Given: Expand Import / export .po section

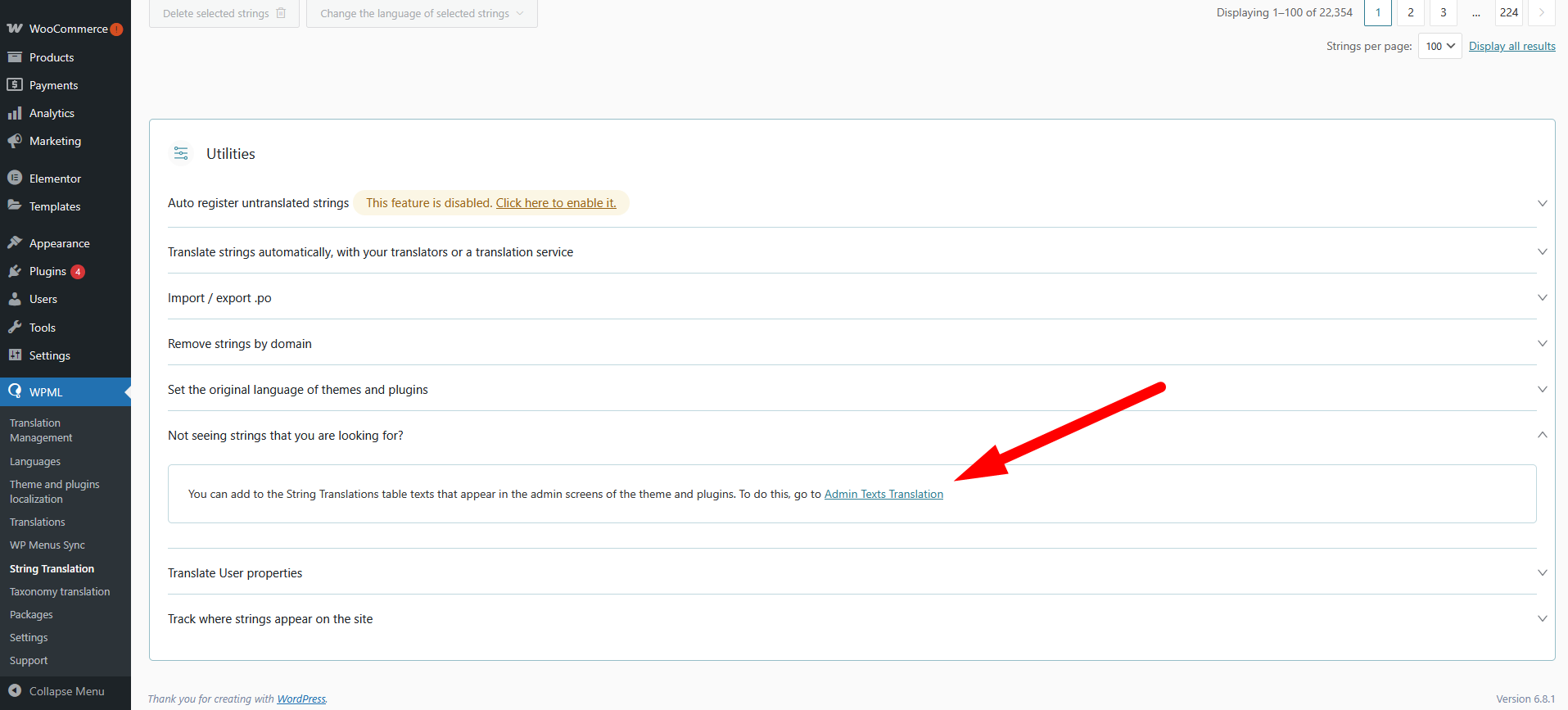Looking at the screenshot, I should coord(1542,298).
